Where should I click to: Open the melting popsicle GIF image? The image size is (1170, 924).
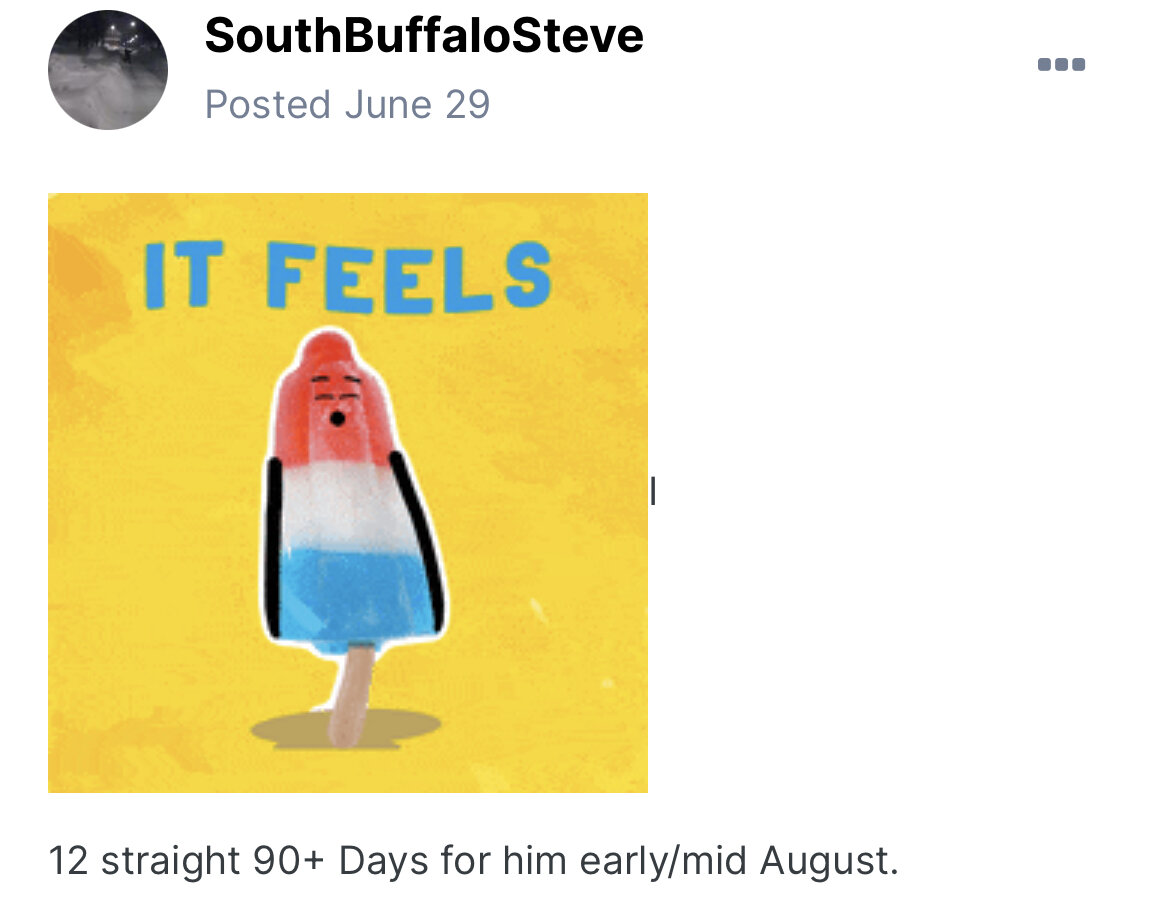click(x=348, y=493)
